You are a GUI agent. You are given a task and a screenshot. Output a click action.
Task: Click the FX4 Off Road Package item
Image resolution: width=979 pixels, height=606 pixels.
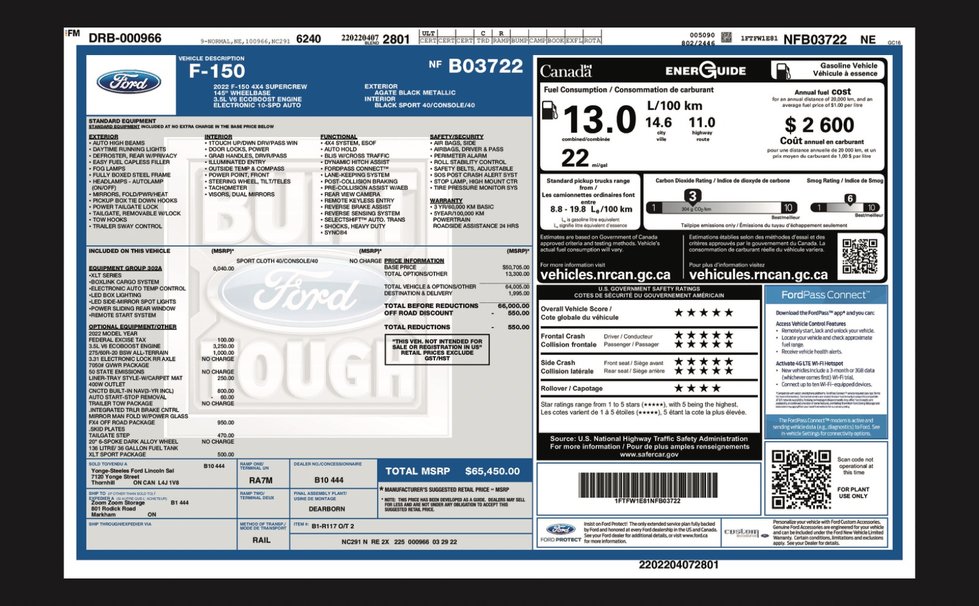[x=161, y=423]
